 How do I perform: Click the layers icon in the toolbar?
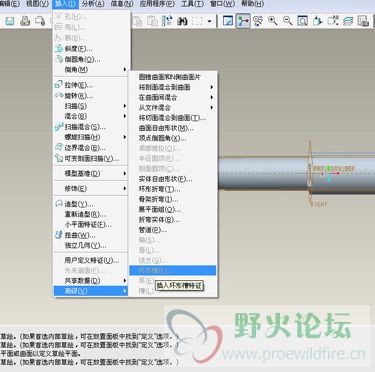coord(348,21)
